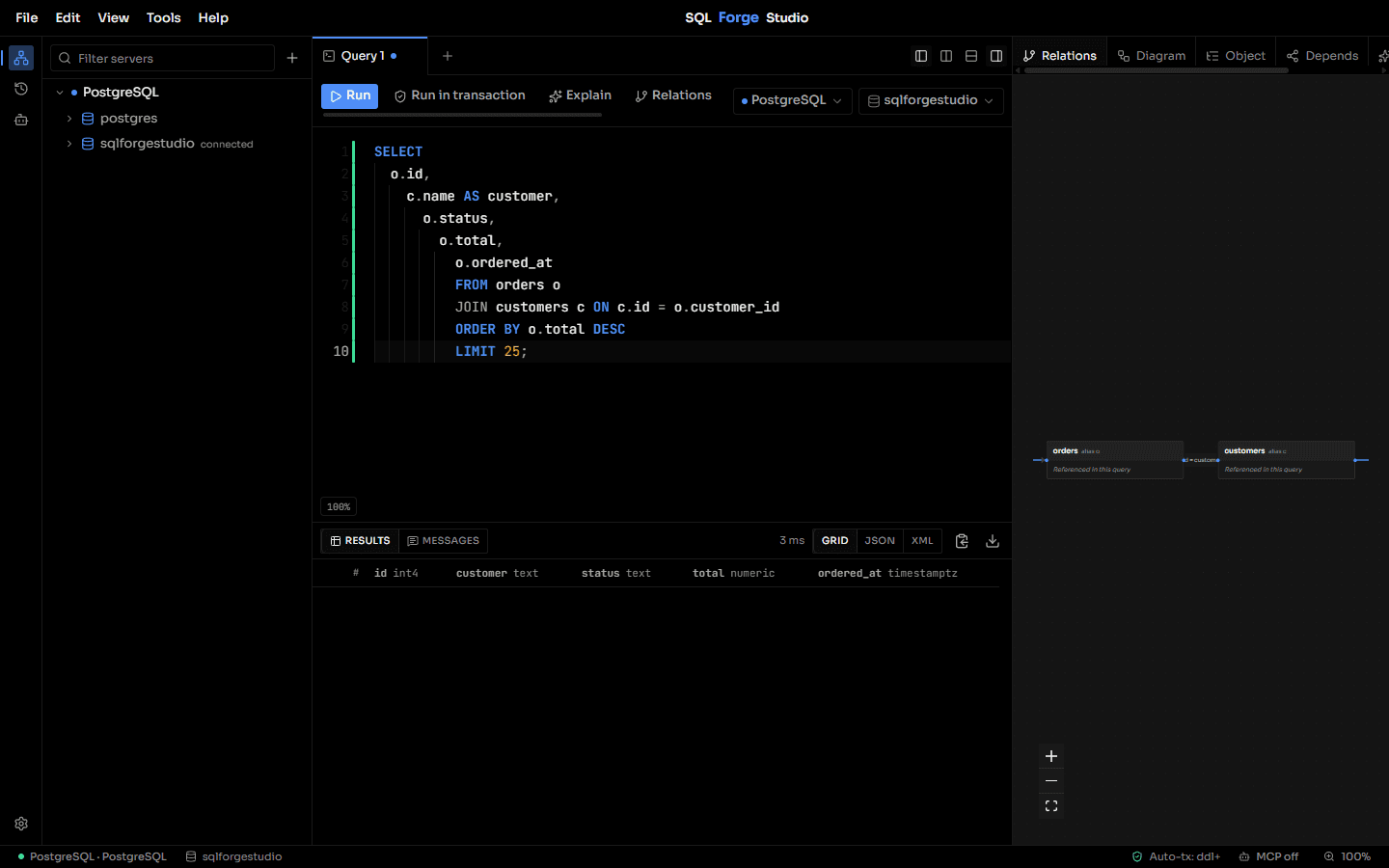Zoom out the relations diagram

click(1051, 781)
